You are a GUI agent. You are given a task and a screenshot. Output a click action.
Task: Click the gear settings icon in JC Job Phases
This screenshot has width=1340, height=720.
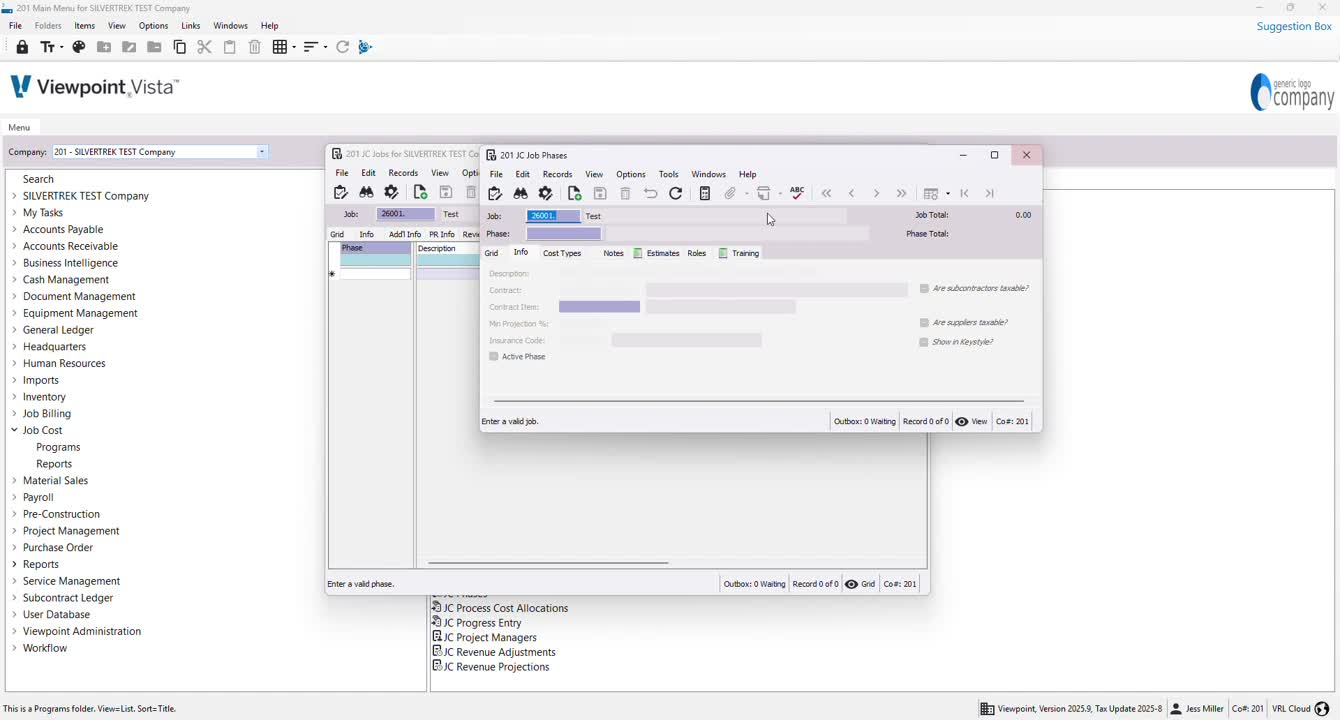546,194
